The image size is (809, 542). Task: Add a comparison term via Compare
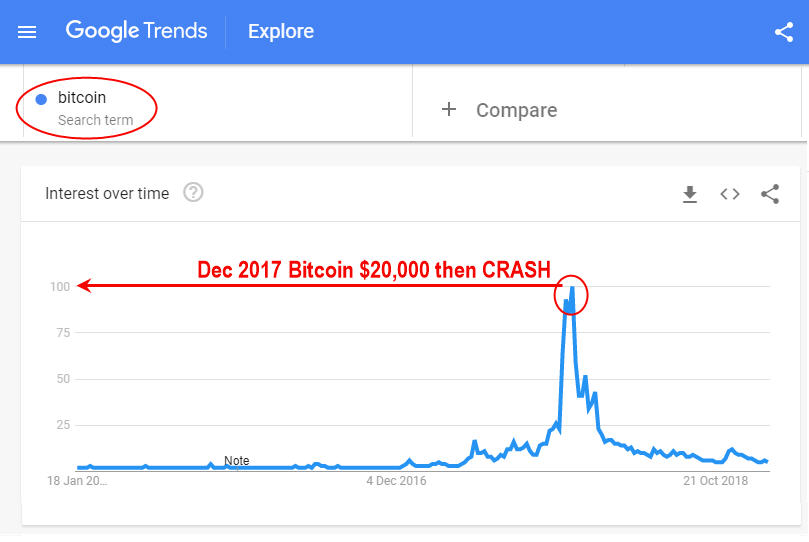tap(516, 110)
